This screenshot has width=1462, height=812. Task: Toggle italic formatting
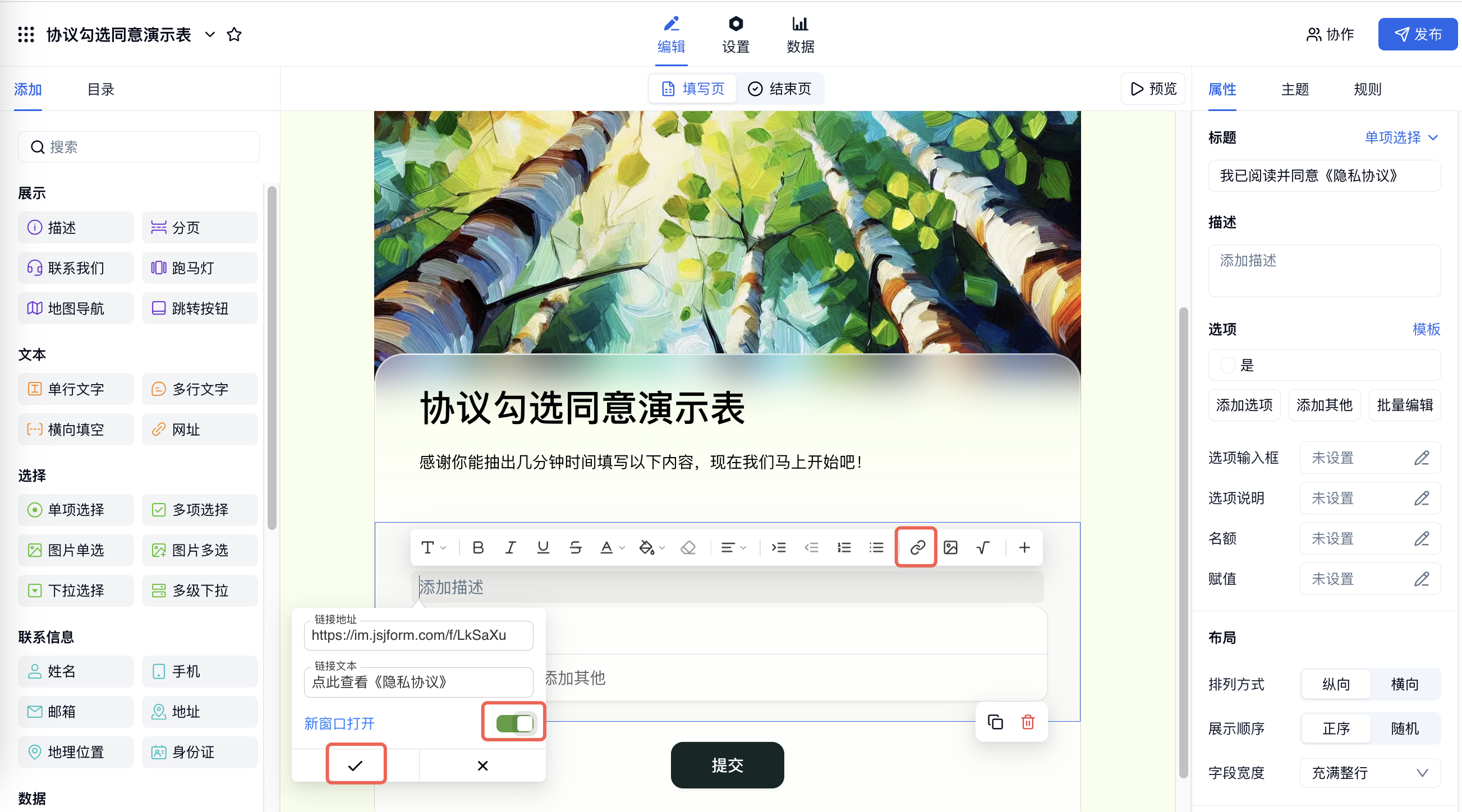coord(510,547)
